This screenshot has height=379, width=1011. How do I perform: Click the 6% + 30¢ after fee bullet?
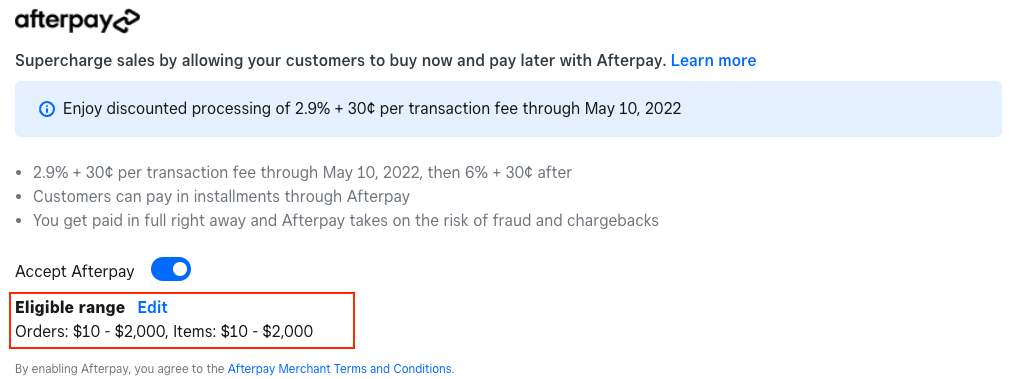[302, 173]
